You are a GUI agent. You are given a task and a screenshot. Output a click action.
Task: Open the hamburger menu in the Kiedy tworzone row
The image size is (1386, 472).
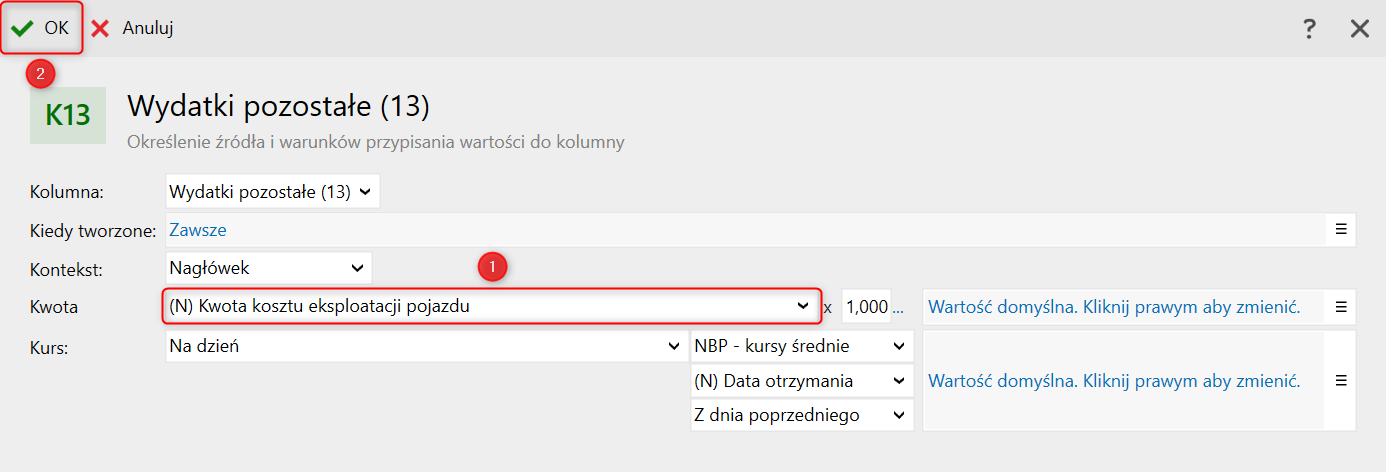[x=1341, y=229]
